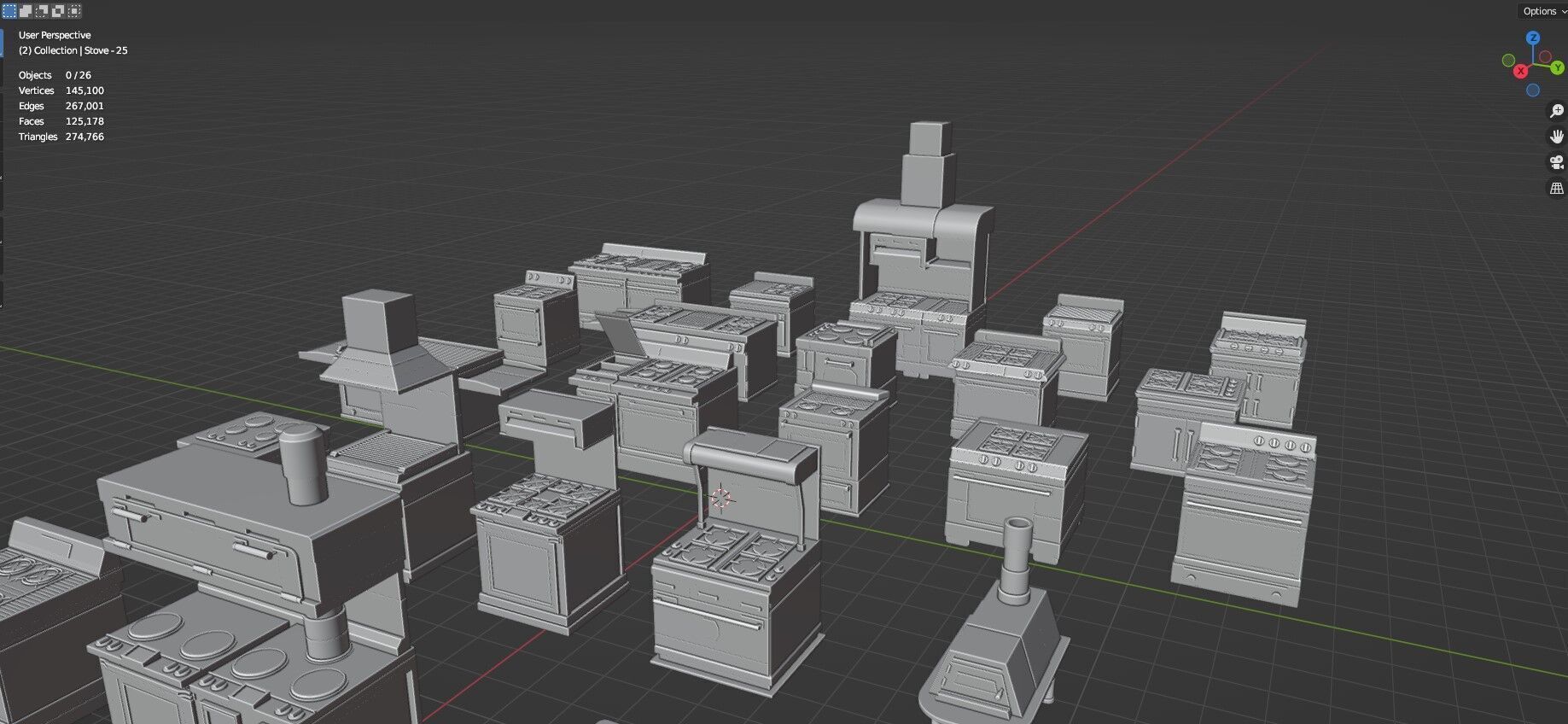Image resolution: width=1568 pixels, height=724 pixels.
Task: Click the Pan view hand icon
Action: click(x=1556, y=137)
